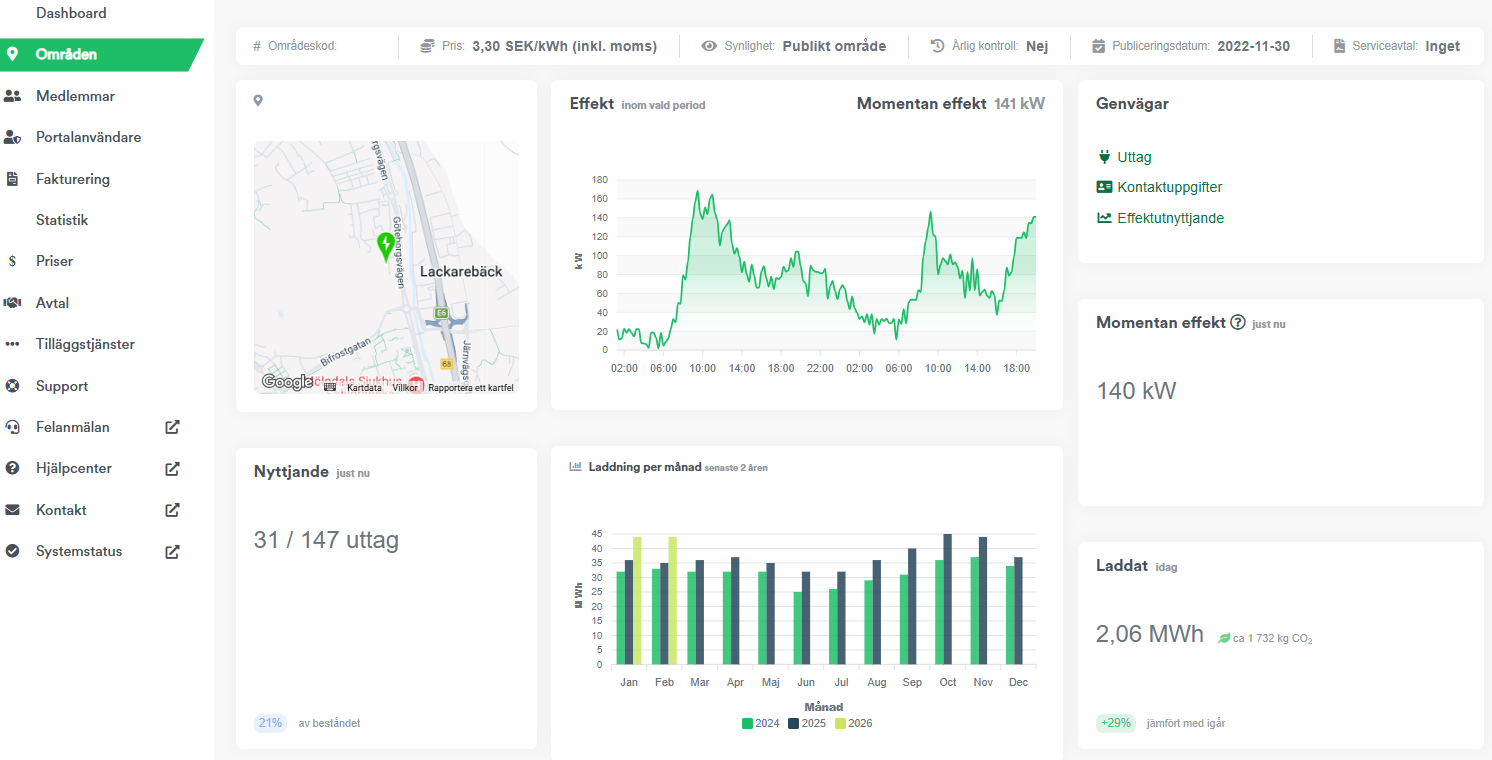The image size is (1492, 760).
Task: Click the Fakturering document icon
Action: click(x=13, y=179)
